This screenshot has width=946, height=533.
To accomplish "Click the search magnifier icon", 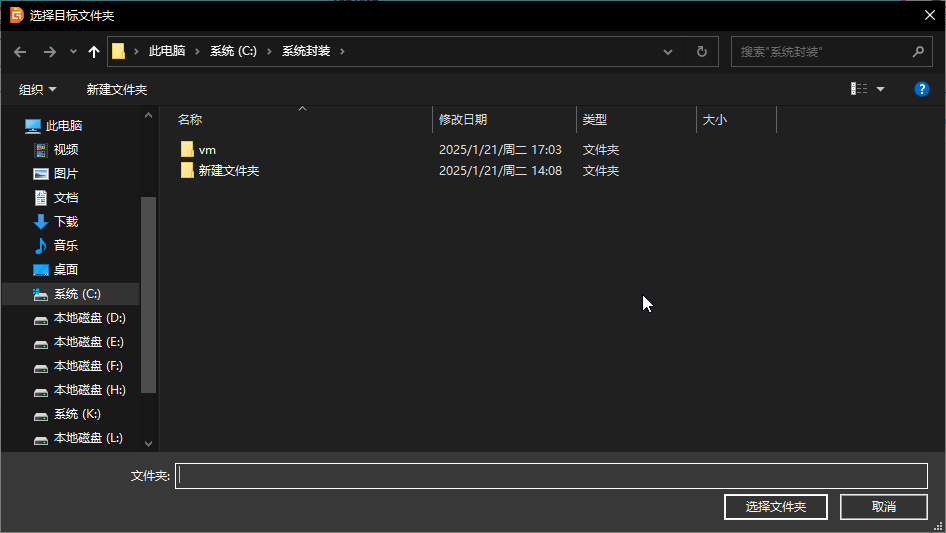I will (918, 52).
